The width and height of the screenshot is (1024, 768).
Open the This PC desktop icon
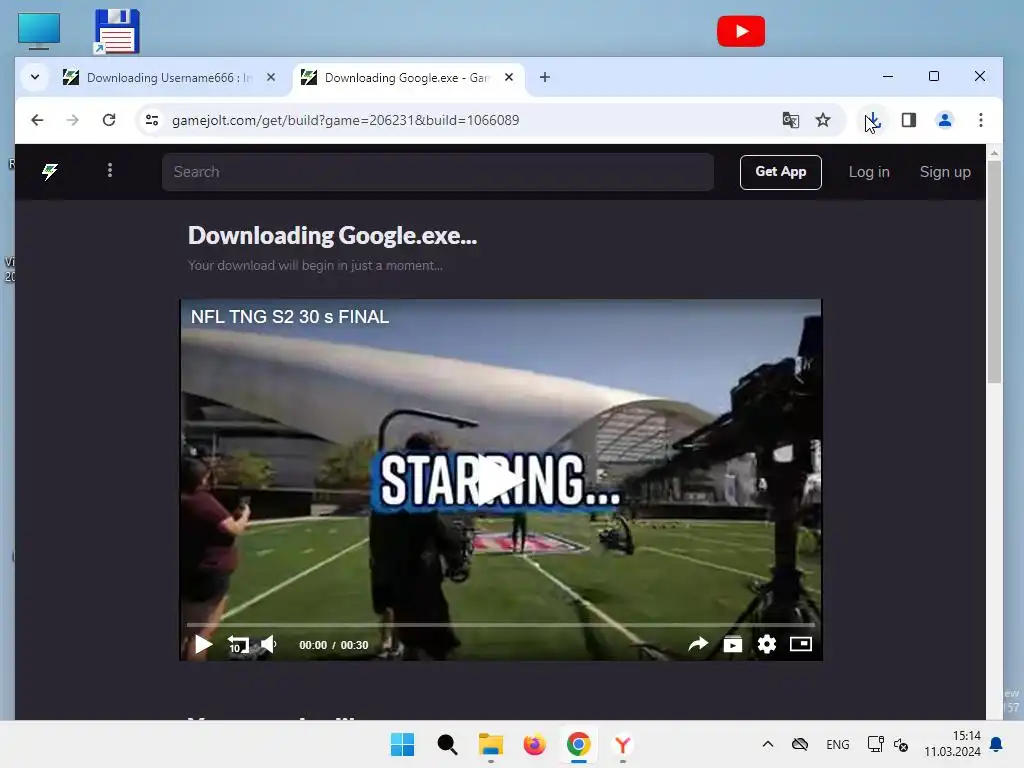tap(39, 31)
